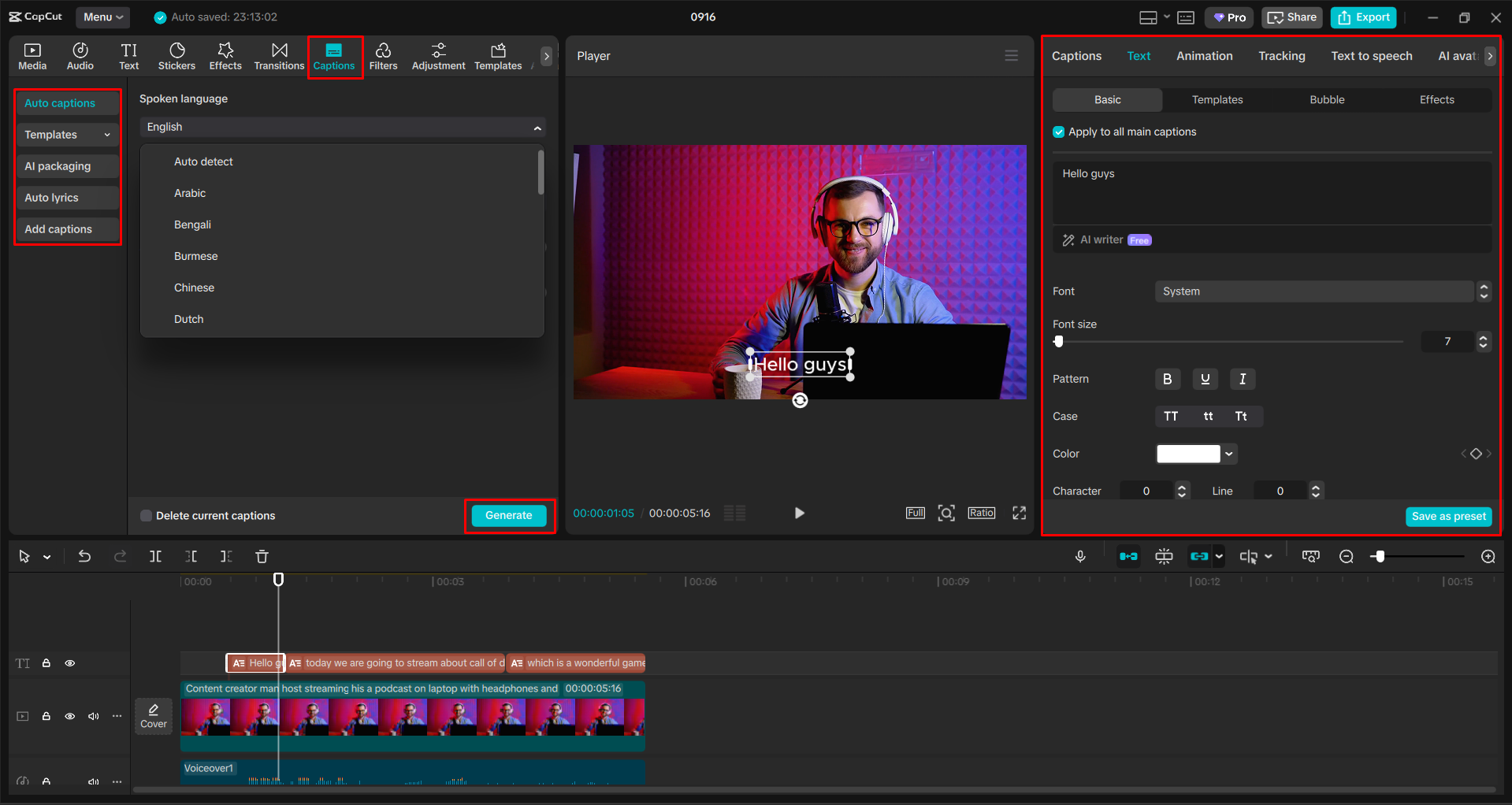Click the Font size slider handle
The height and width of the screenshot is (805, 1512).
coord(1059,342)
